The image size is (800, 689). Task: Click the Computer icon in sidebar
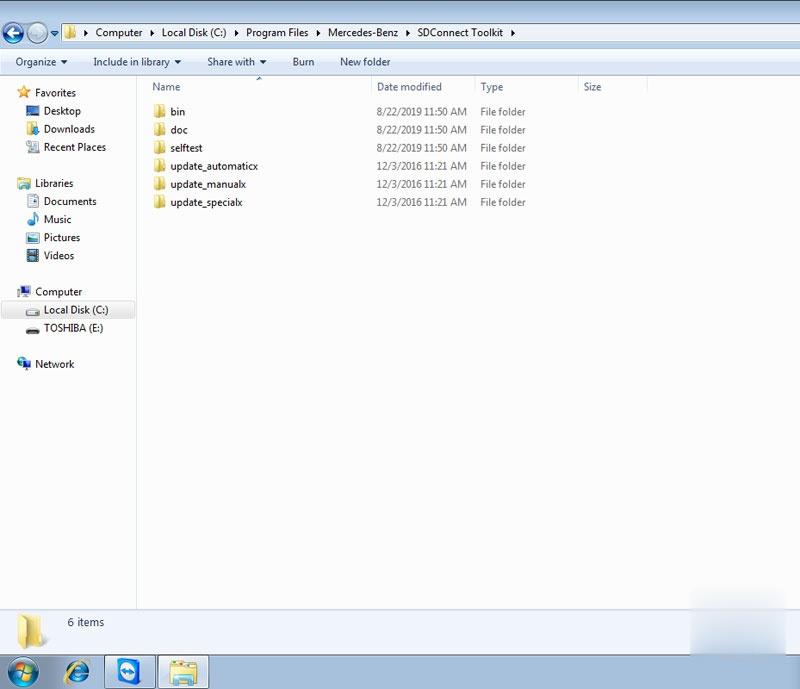point(24,291)
